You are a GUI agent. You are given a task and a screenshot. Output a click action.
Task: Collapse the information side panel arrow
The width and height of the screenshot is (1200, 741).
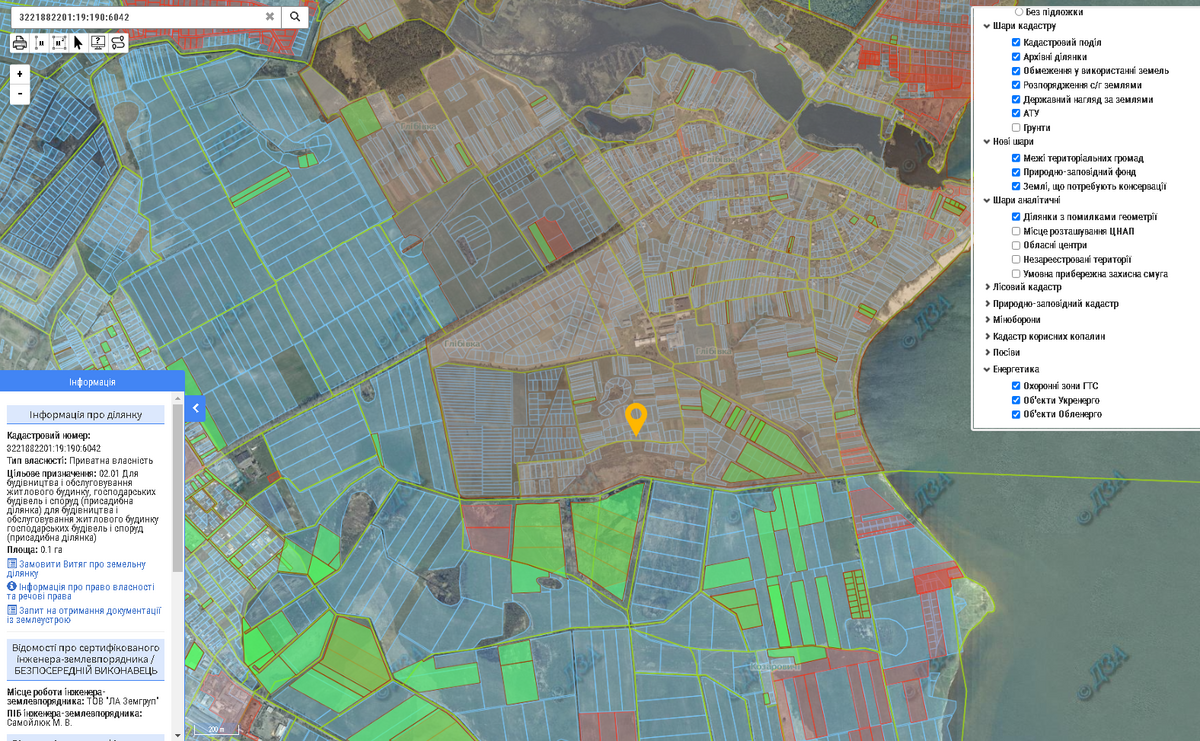(196, 408)
